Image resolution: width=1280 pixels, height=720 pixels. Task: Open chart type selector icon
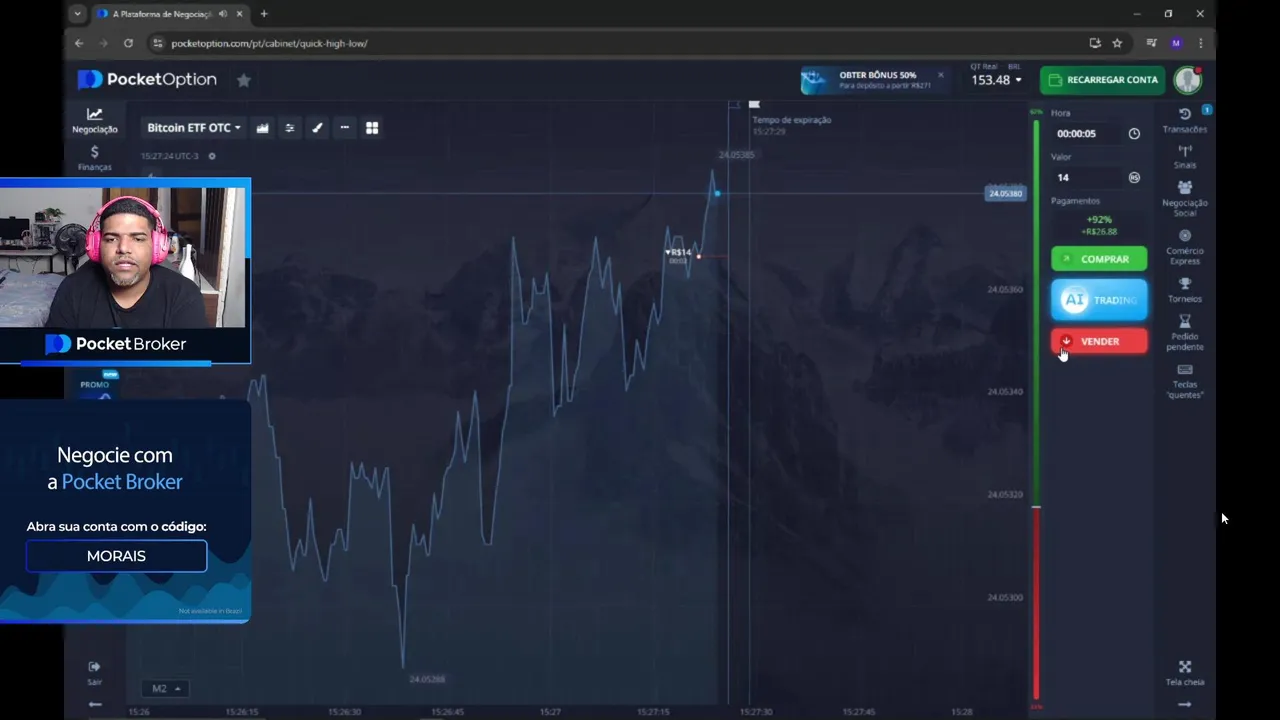[x=262, y=128]
